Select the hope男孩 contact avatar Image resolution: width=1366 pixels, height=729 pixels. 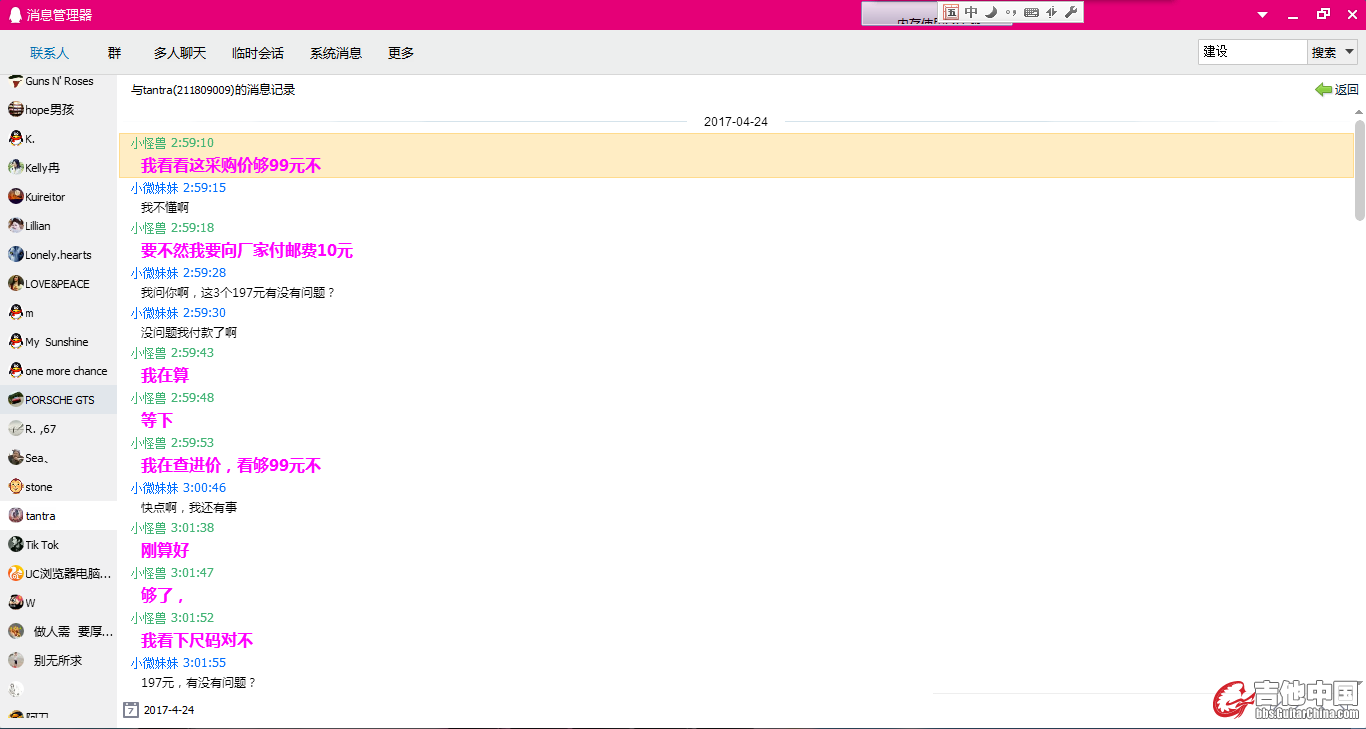point(16,110)
